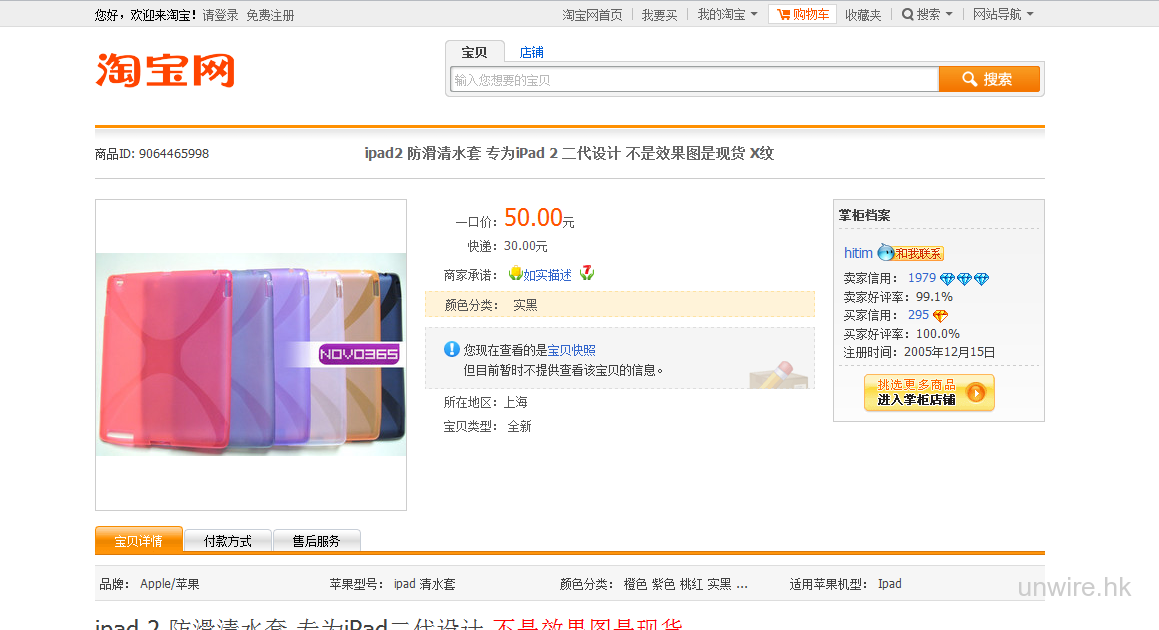Switch to the 店铺 search tab
This screenshot has width=1159, height=630.
coord(531,52)
